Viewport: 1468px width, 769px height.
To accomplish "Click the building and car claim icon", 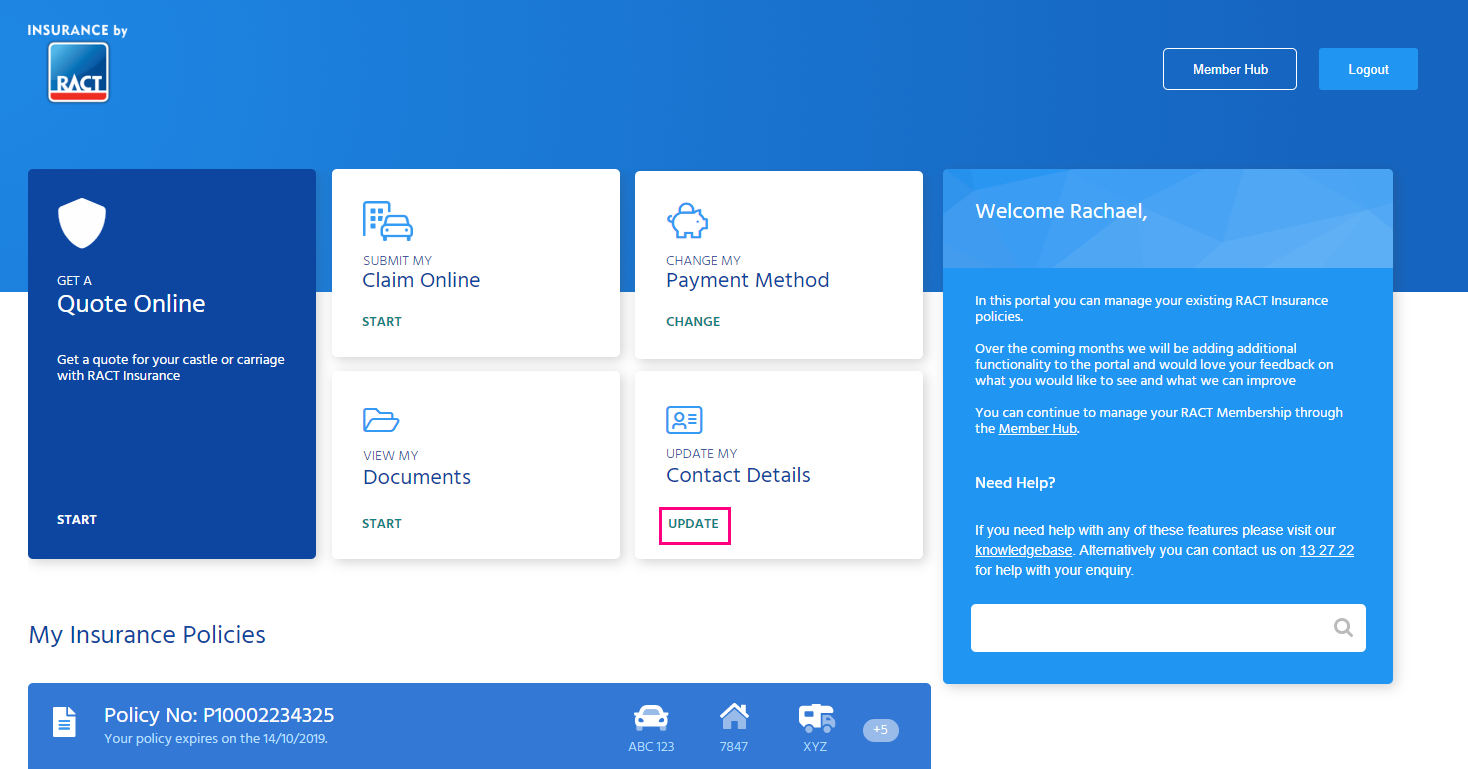I will tap(388, 221).
